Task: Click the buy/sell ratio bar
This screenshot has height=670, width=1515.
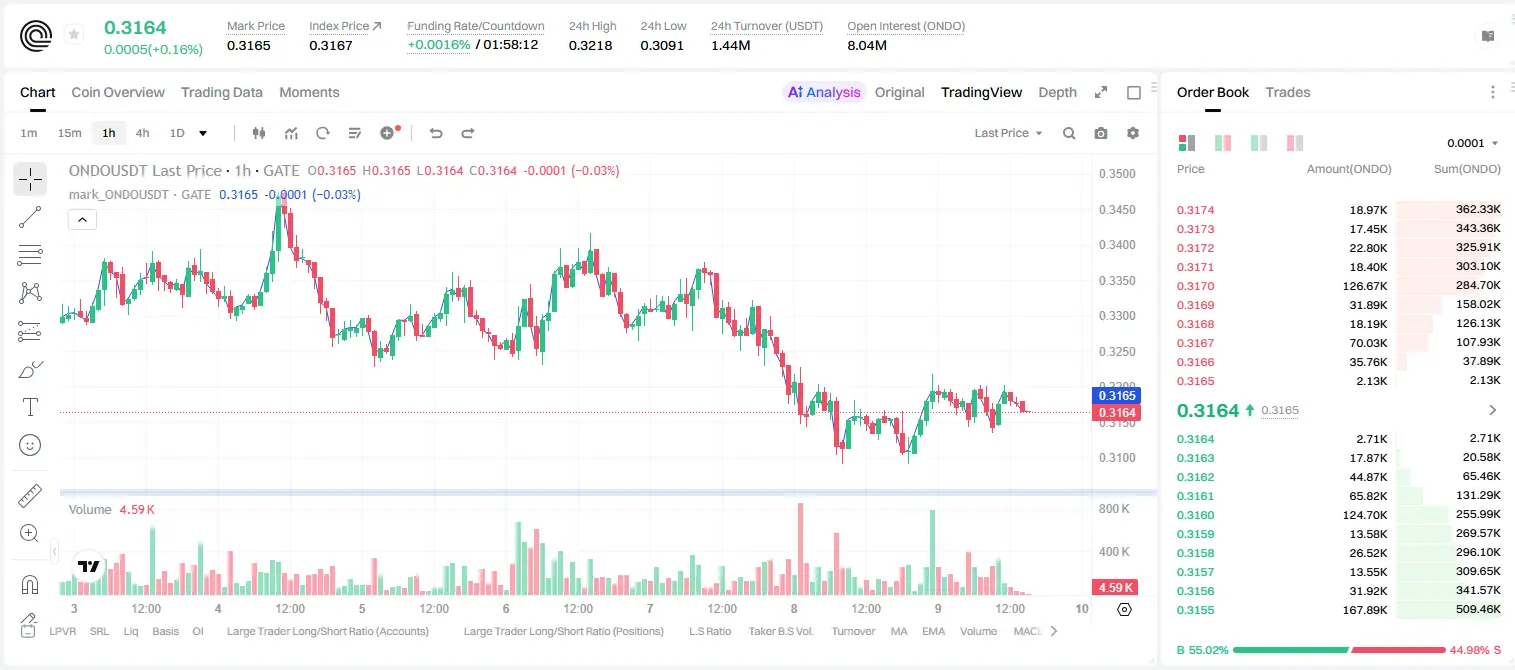Action: (x=1339, y=650)
